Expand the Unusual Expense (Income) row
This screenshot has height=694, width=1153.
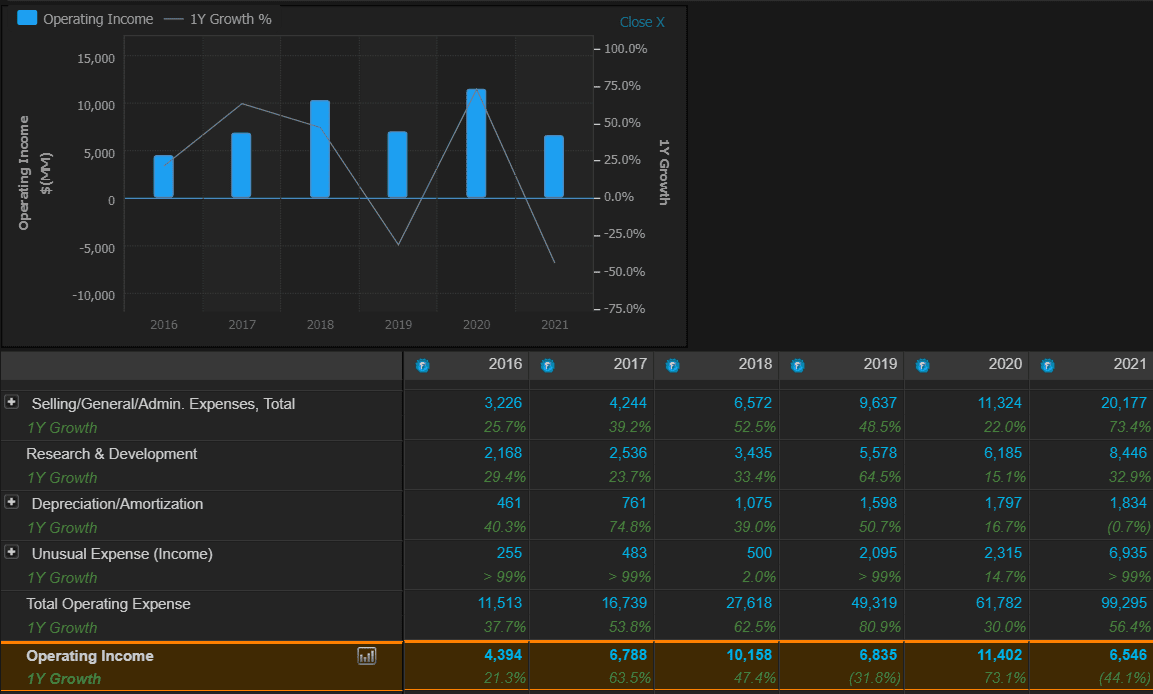tap(12, 552)
